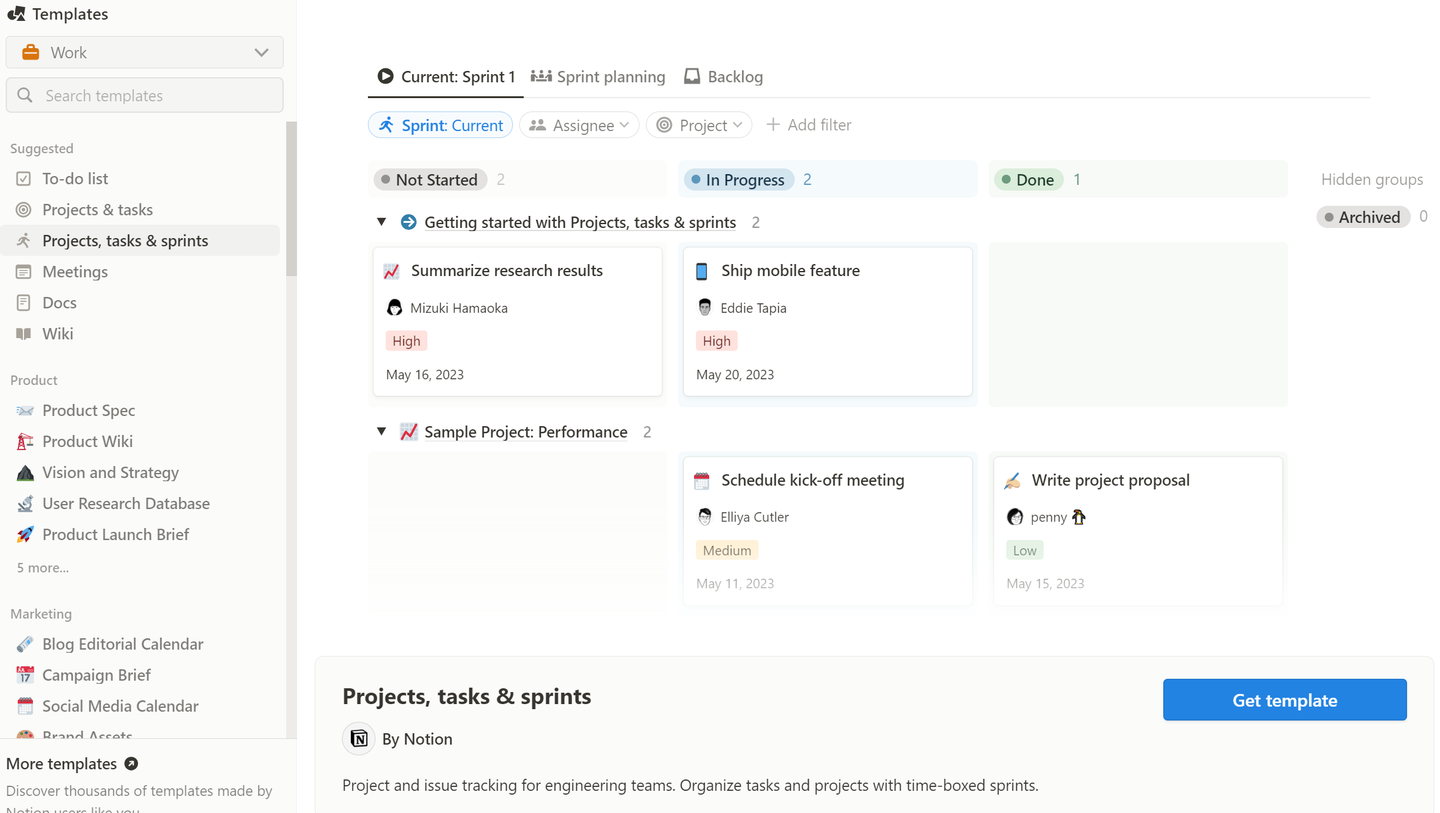Collapse the Sample Project: Performance group
Image resolution: width=1440 pixels, height=813 pixels.
tap(381, 432)
